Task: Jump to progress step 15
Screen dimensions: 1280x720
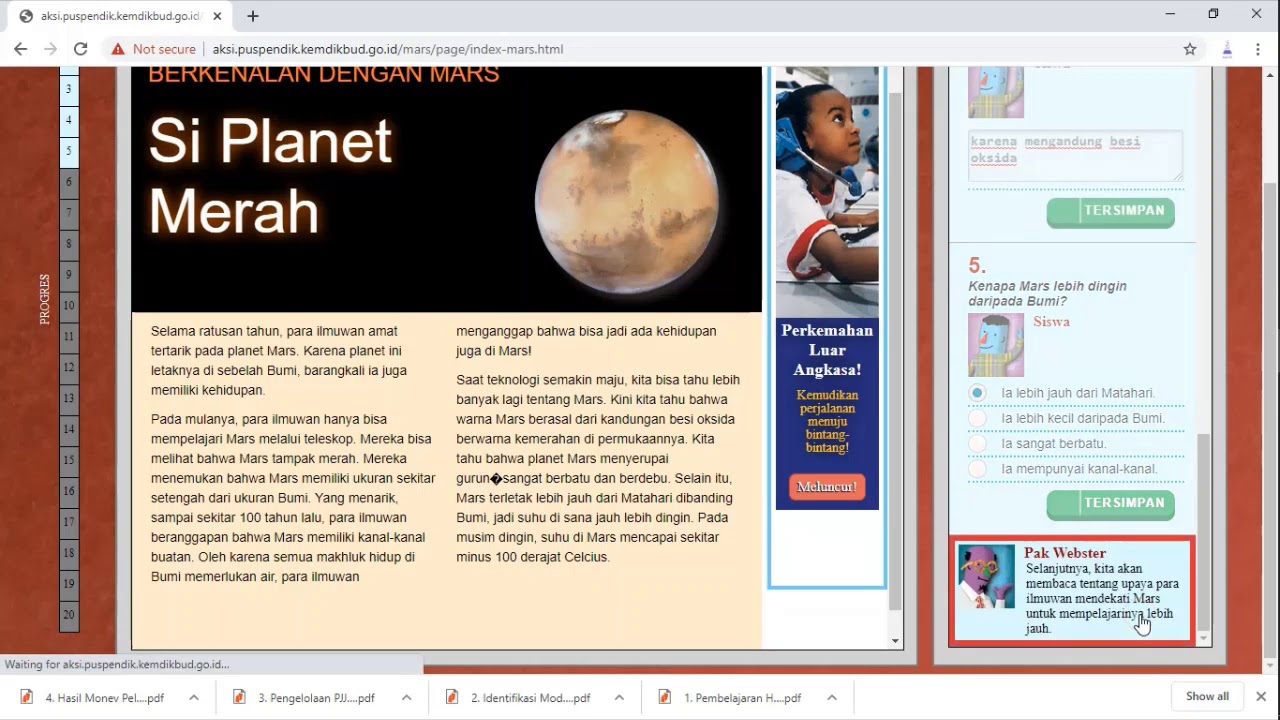Action: 69,461
